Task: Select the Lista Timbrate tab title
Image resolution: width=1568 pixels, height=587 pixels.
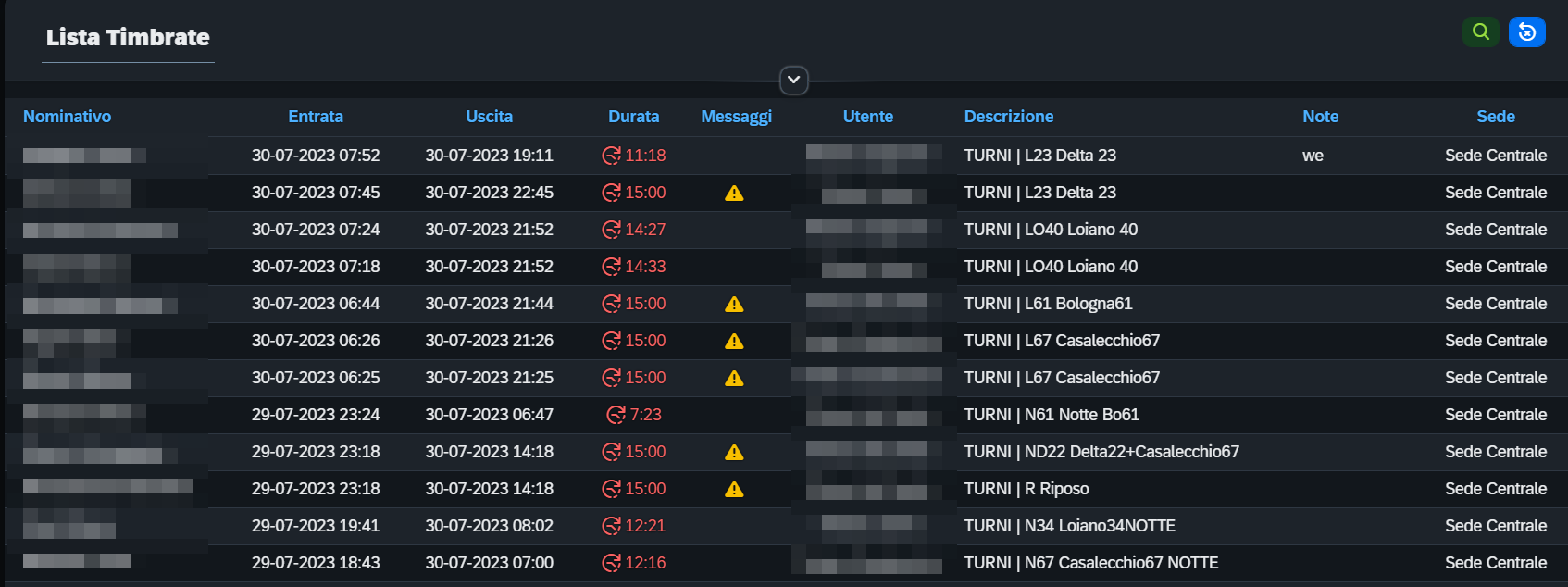Action: point(128,37)
